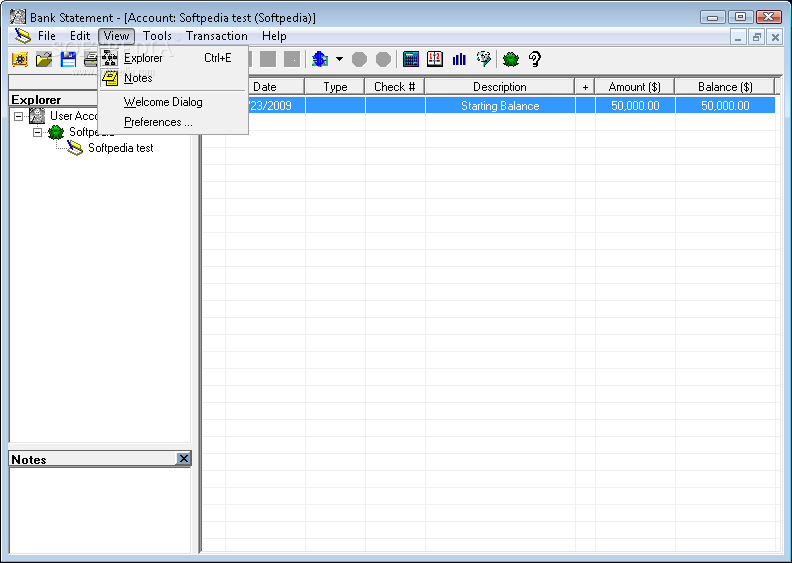Screen dimensions: 792x563
Task: Click the question mark help icon
Action: pyautogui.click(x=535, y=60)
